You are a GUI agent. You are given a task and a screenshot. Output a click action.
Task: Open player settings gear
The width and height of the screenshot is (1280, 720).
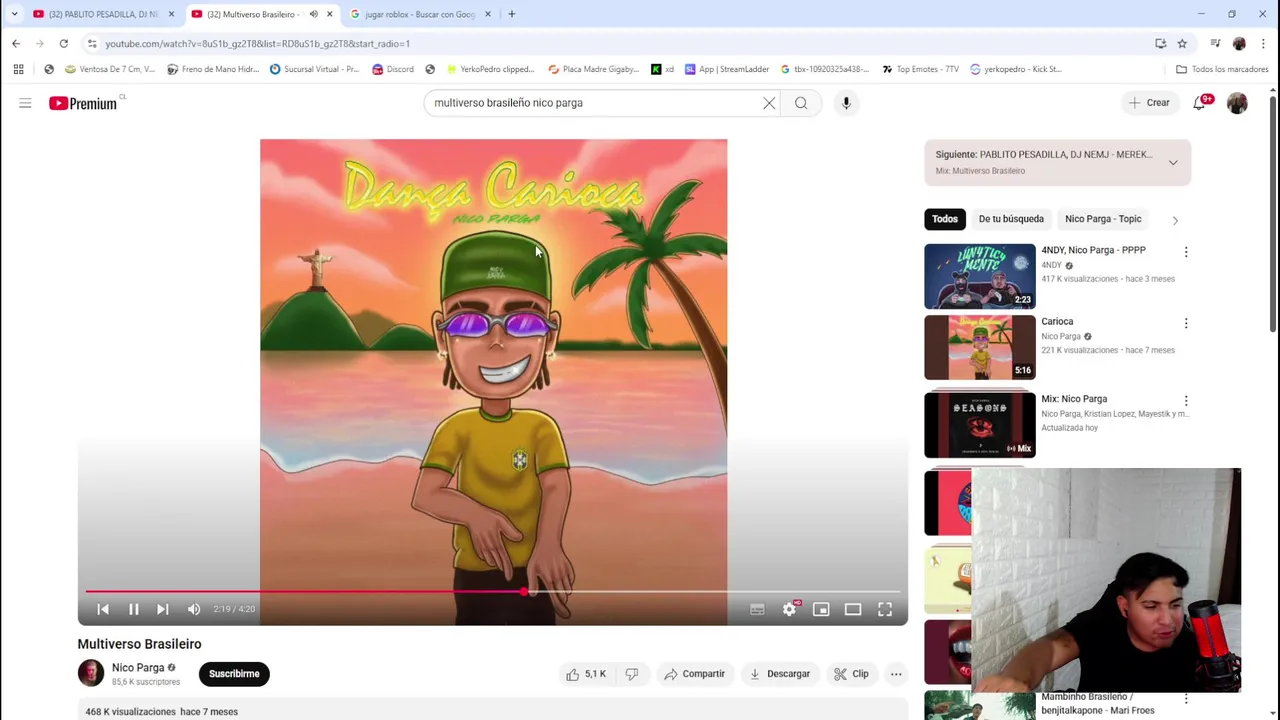(790, 609)
